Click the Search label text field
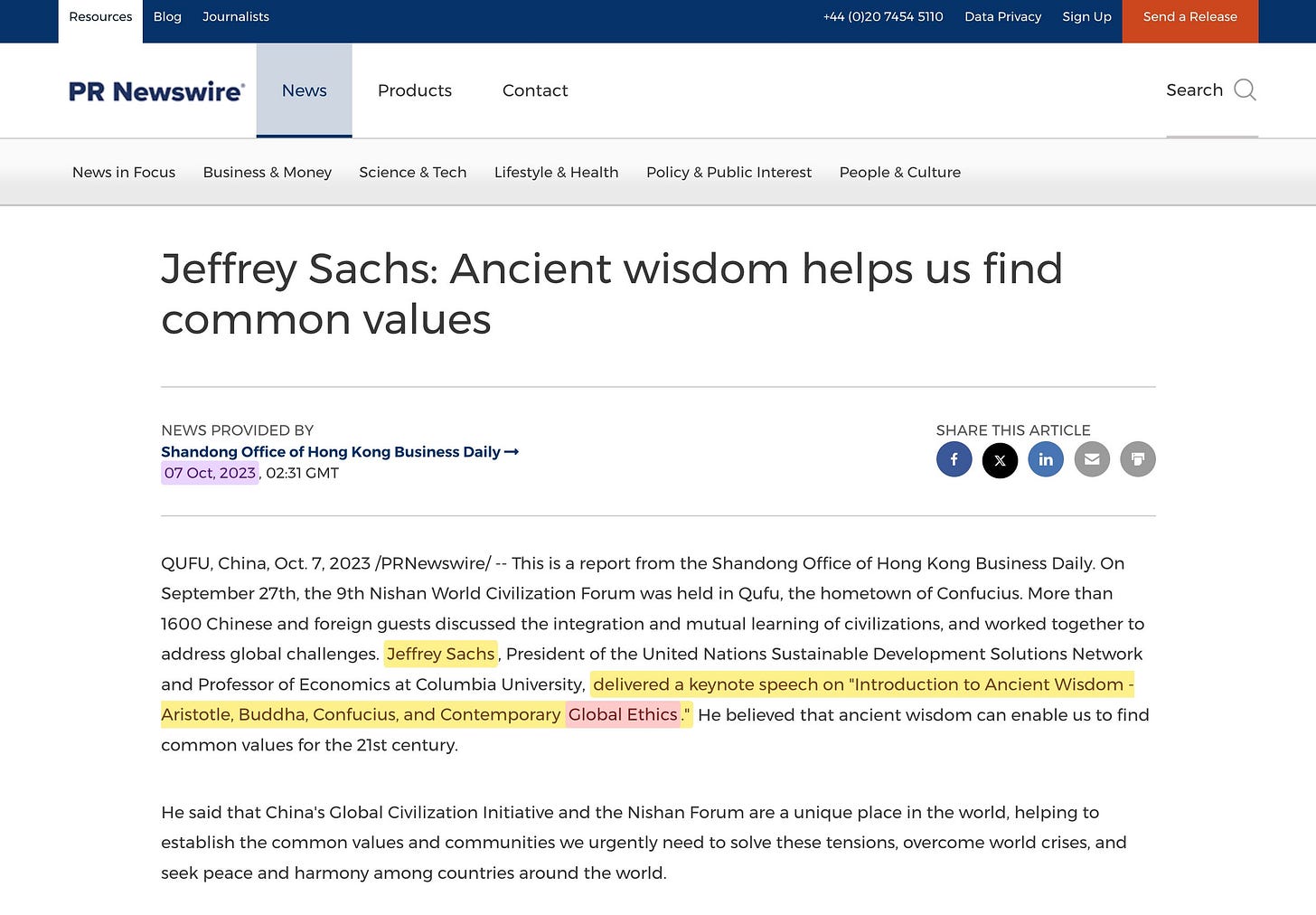 1194,90
